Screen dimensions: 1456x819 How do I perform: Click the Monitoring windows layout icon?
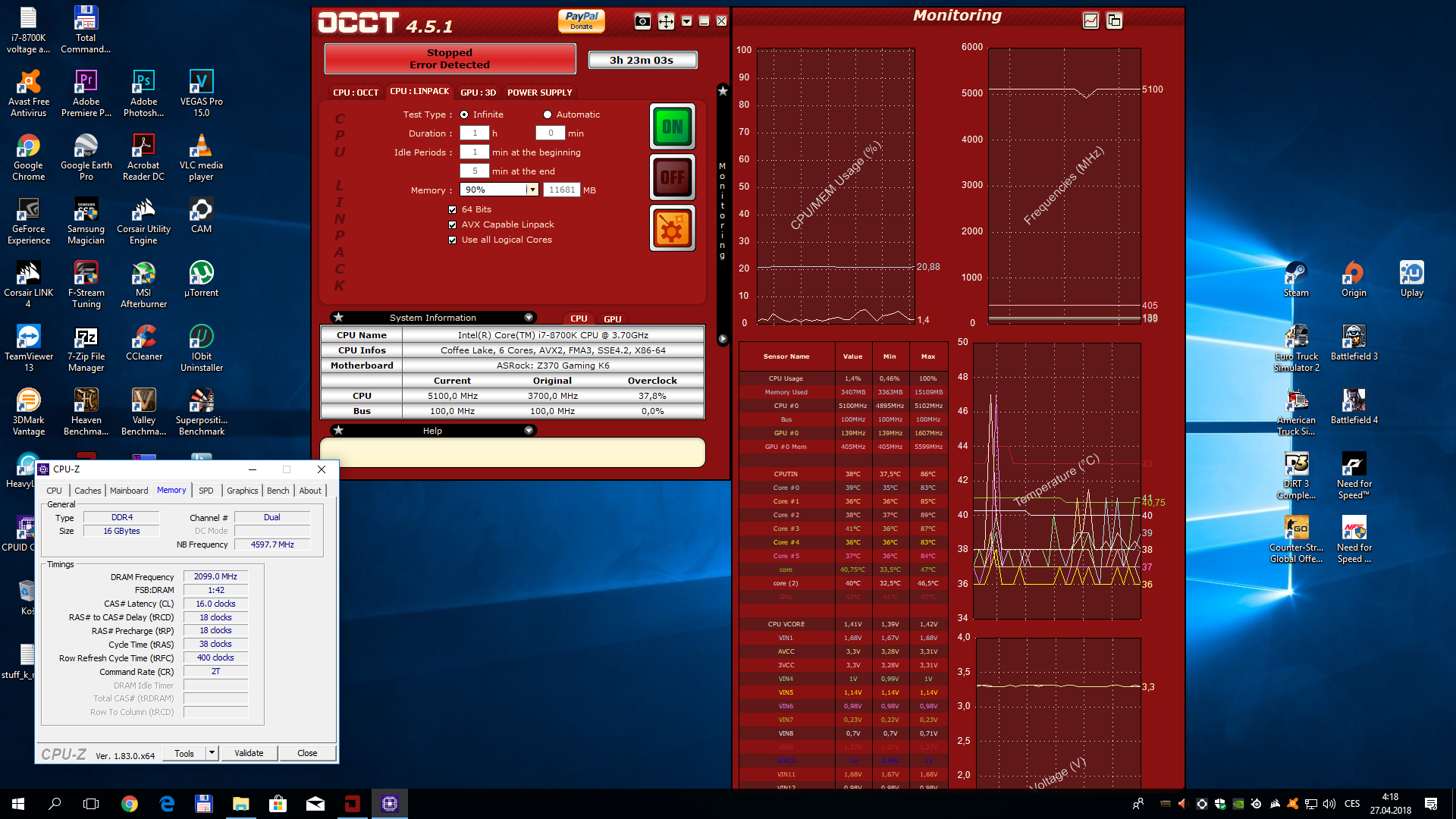tap(1114, 20)
